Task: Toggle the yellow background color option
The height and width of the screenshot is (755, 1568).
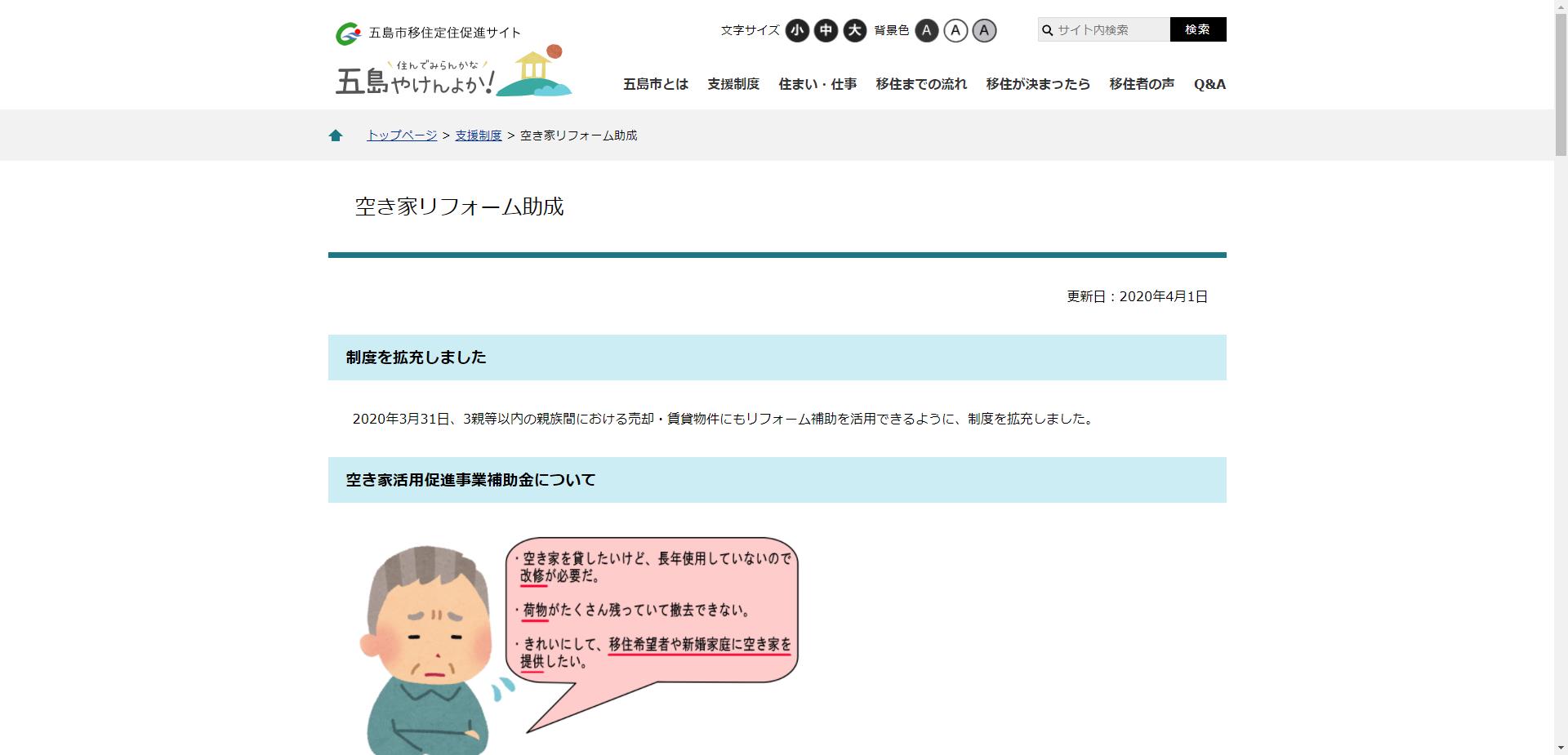Action: (984, 30)
